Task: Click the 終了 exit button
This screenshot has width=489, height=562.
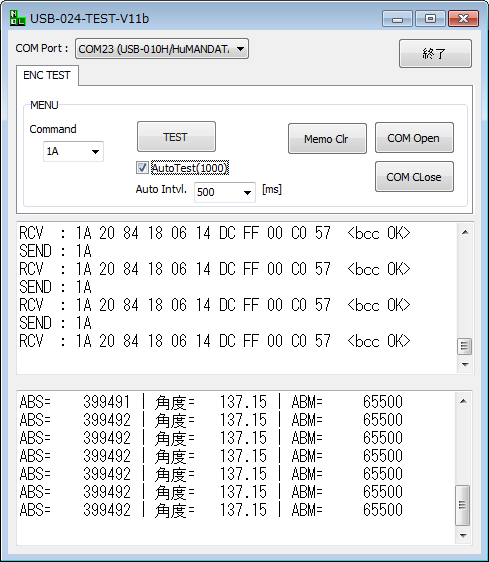Action: click(435, 54)
